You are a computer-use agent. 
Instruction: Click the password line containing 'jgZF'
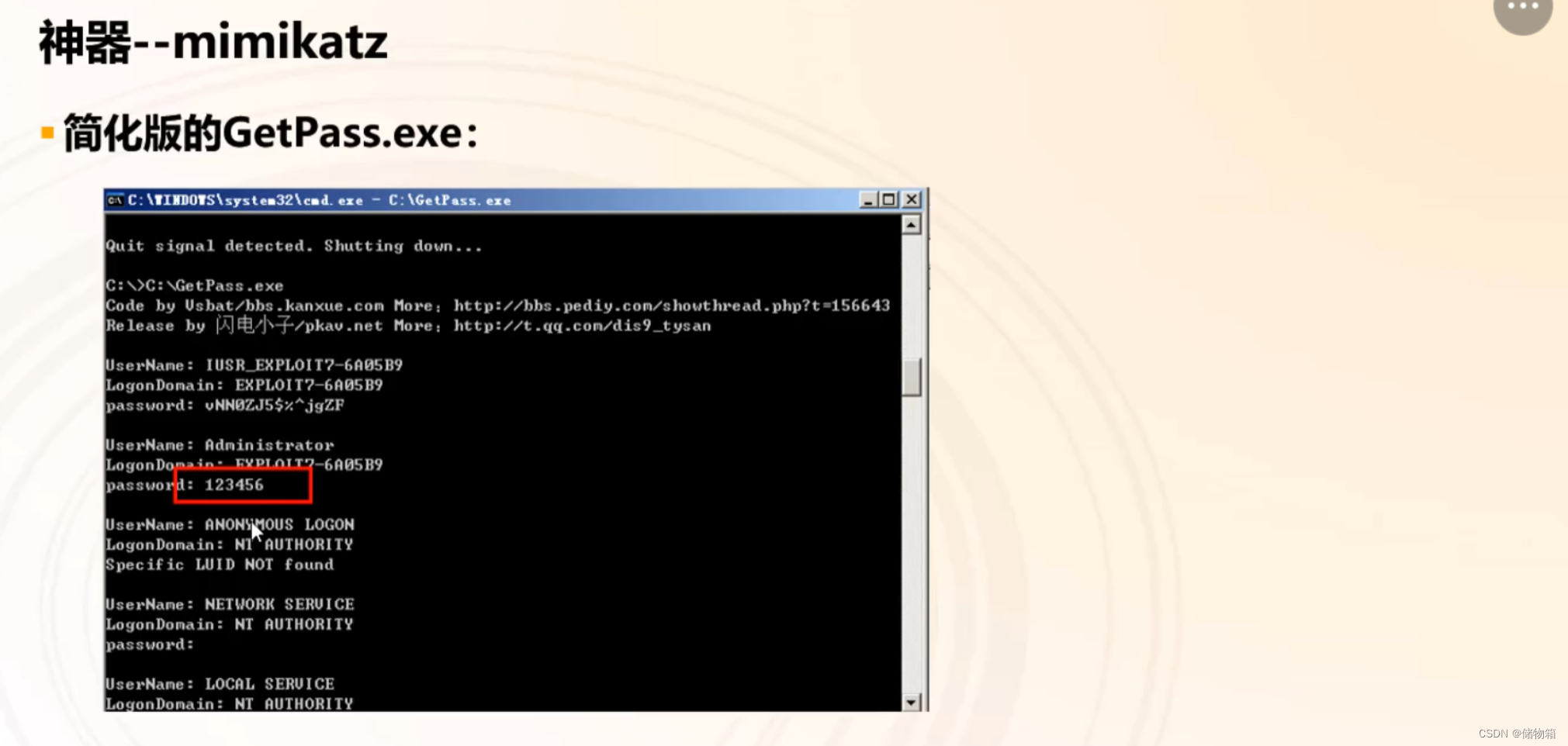(x=225, y=405)
